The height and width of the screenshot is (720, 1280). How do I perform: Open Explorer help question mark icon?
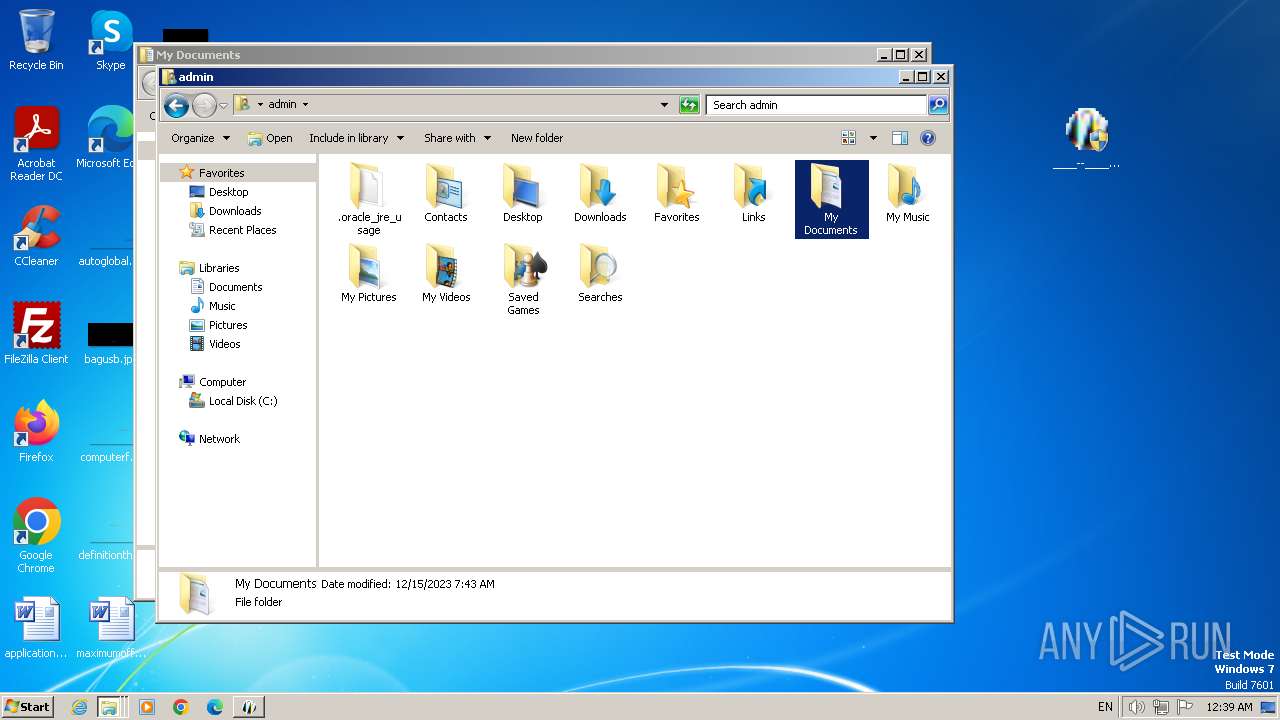click(x=927, y=138)
